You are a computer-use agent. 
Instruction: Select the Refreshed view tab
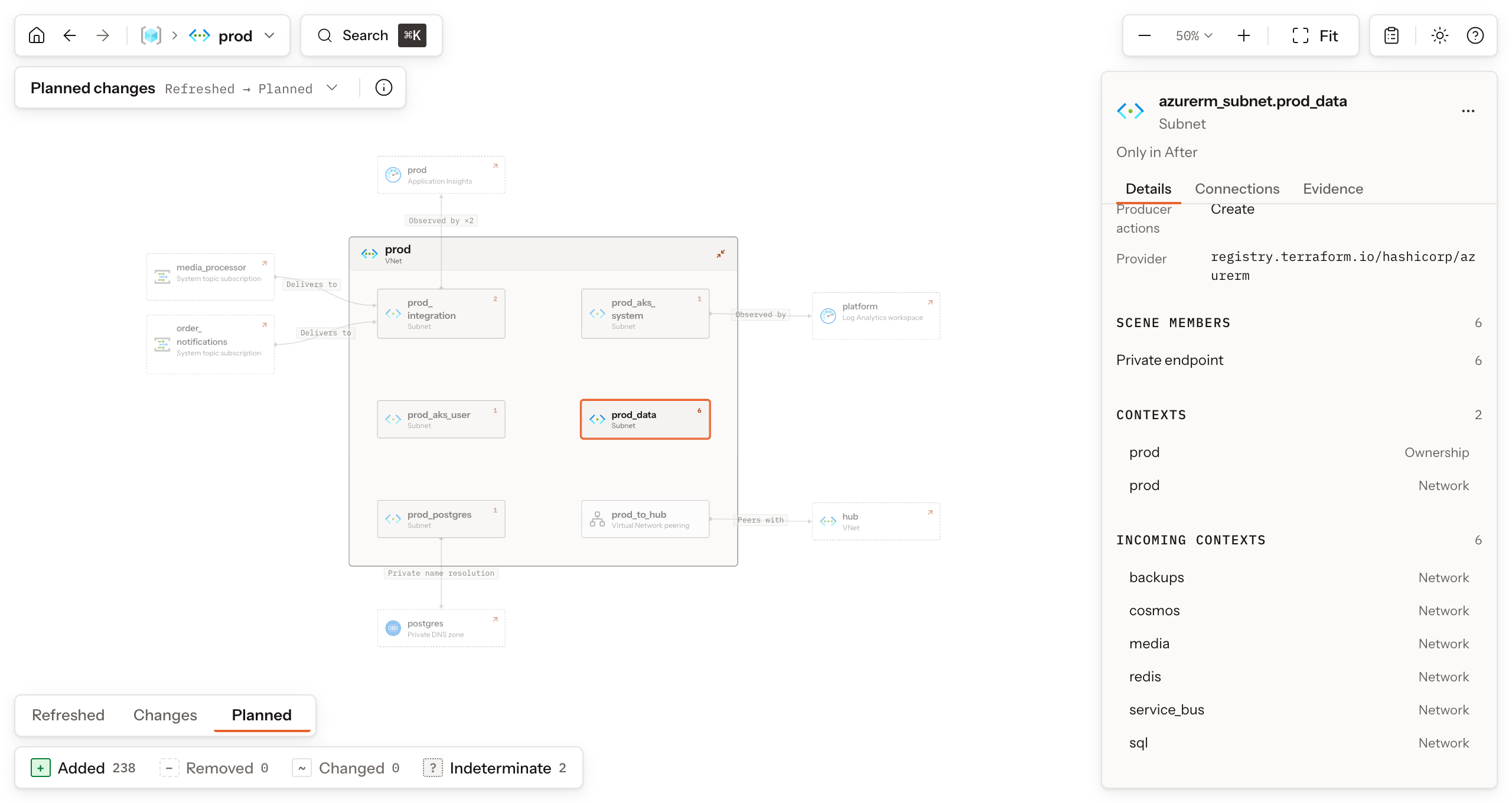[x=69, y=715]
